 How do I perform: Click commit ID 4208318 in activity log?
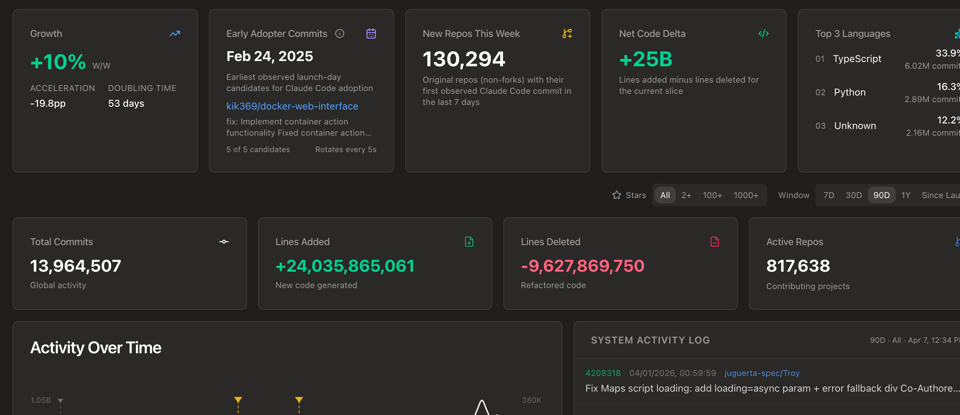(603, 373)
